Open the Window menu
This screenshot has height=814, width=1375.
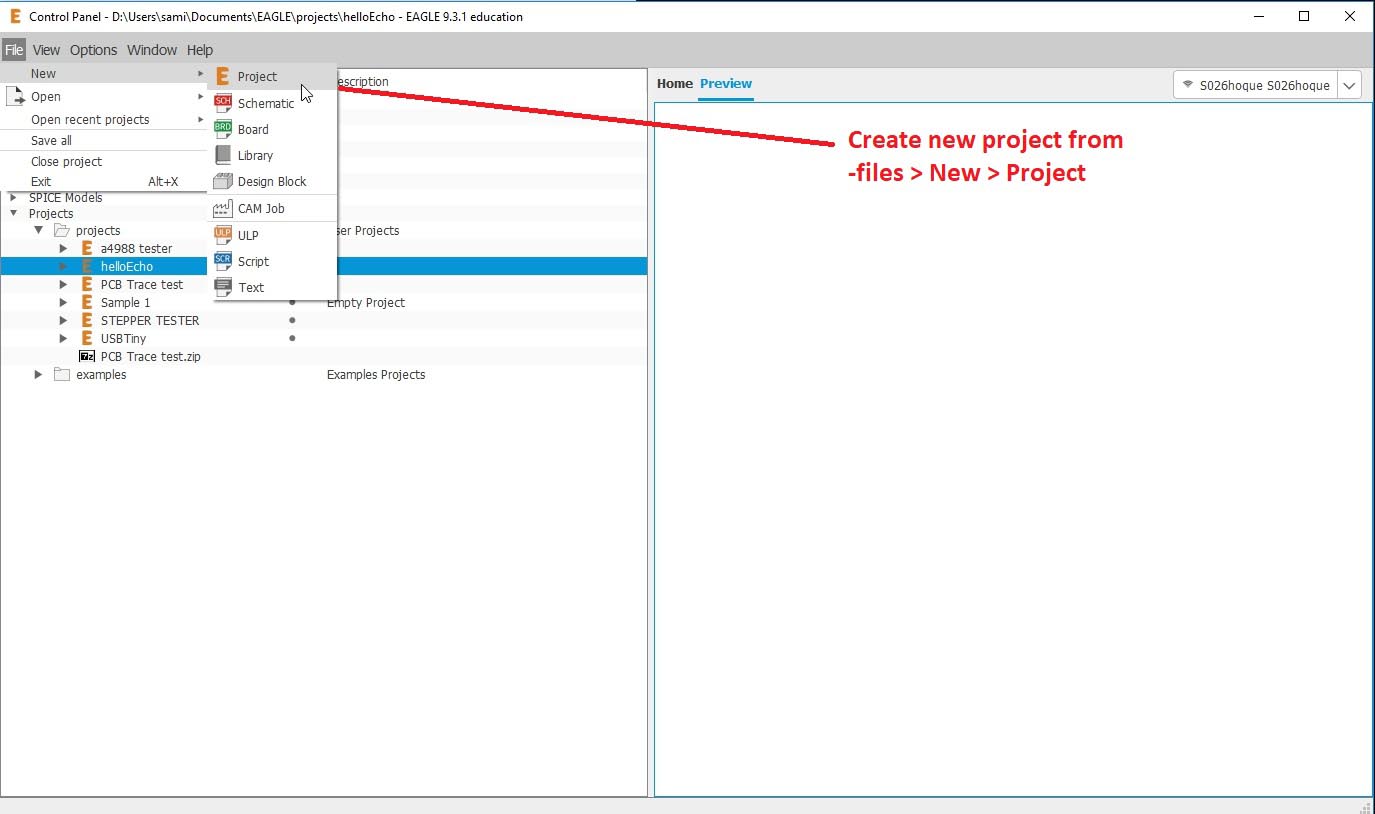[152, 50]
